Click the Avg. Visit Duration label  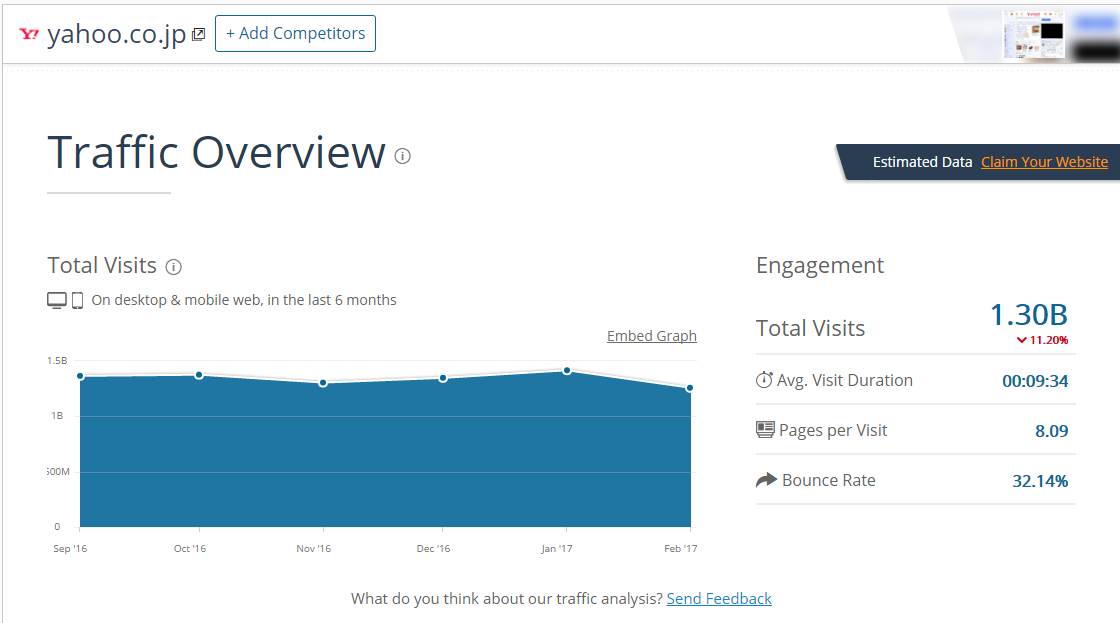pos(845,380)
